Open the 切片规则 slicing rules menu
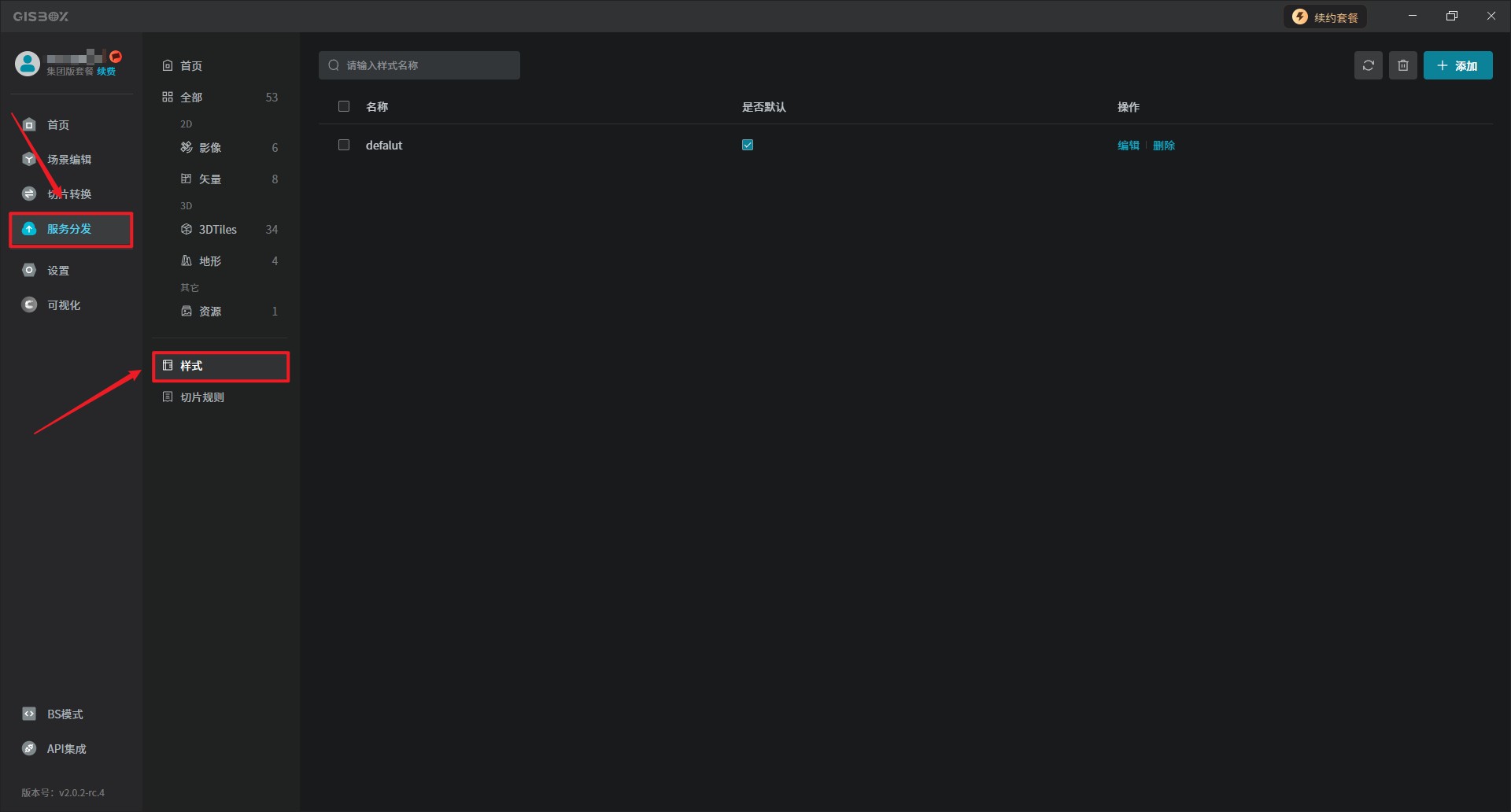 [201, 397]
